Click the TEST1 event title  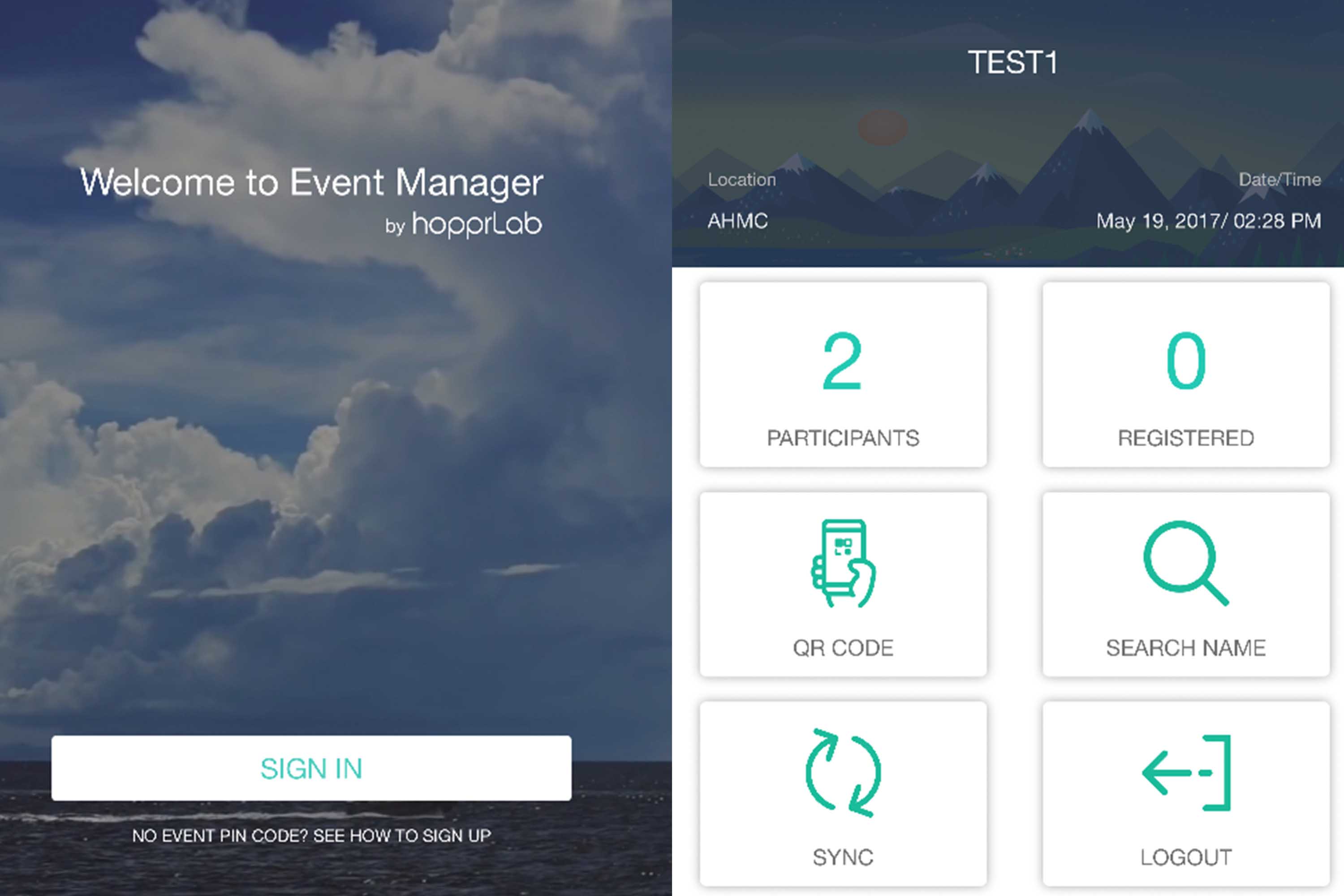[1012, 62]
